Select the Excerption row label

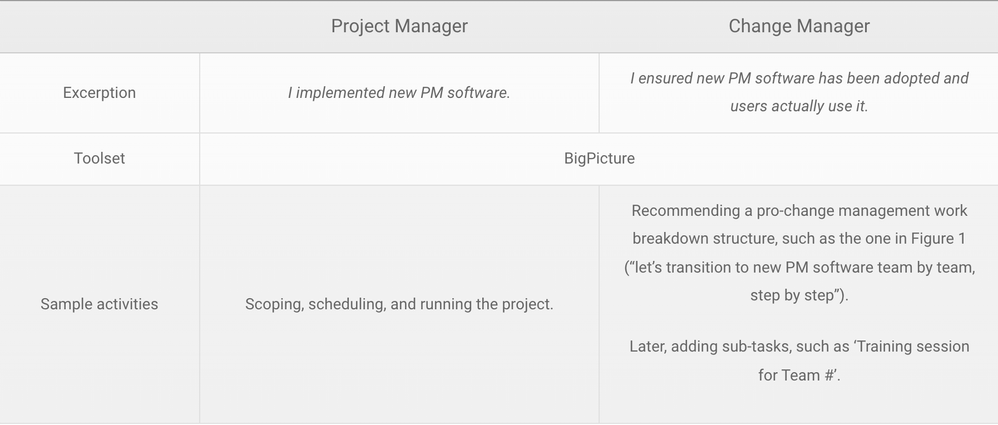coord(99,93)
